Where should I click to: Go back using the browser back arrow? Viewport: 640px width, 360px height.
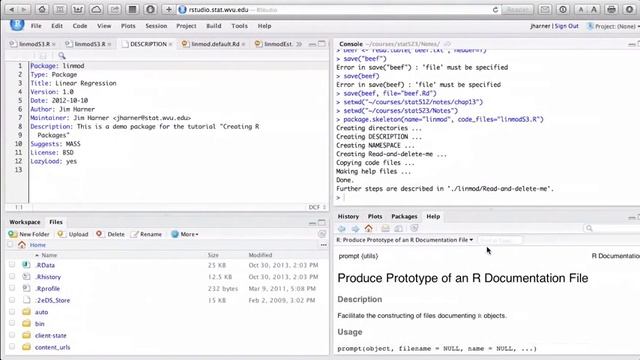click(12, 9)
